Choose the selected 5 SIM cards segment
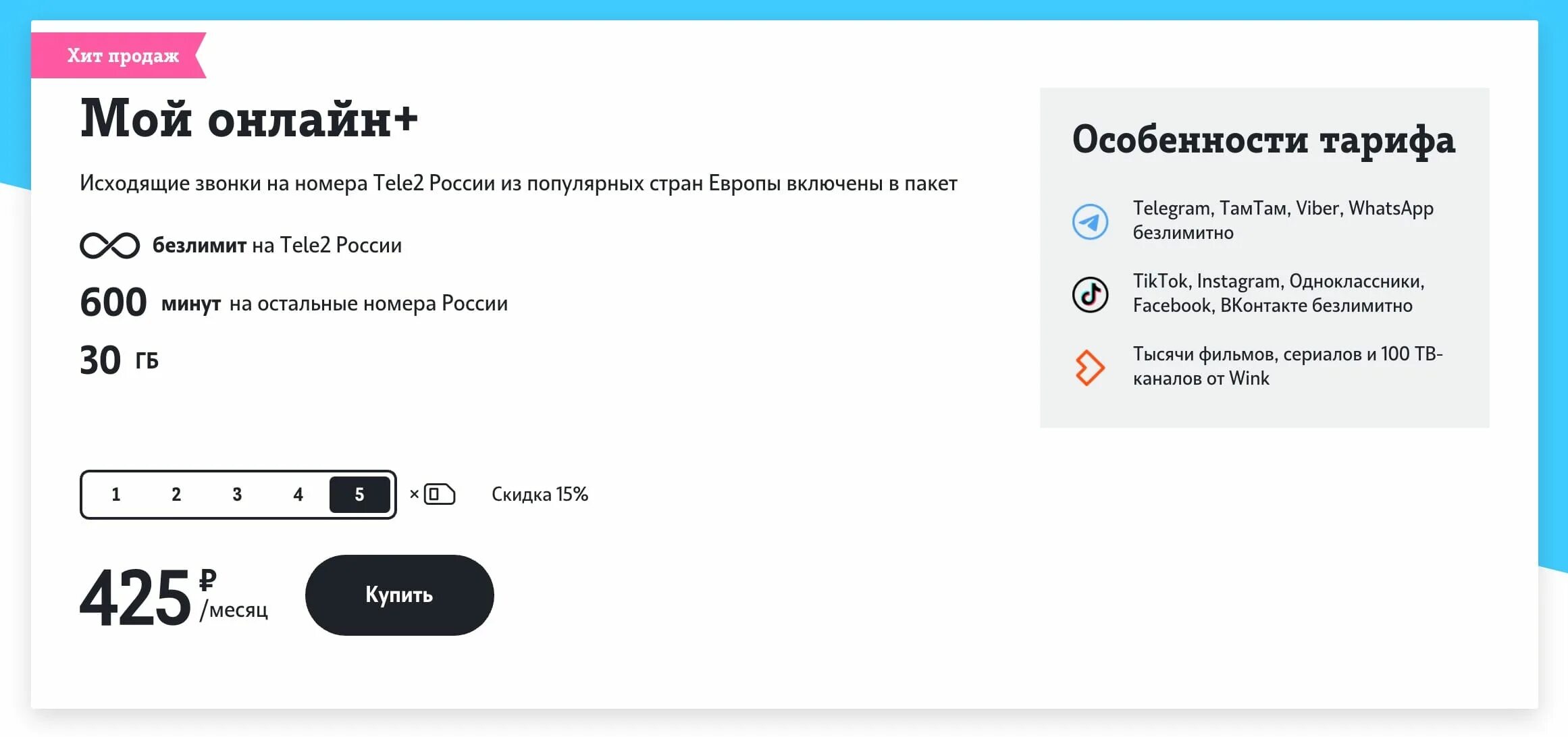 coord(359,495)
